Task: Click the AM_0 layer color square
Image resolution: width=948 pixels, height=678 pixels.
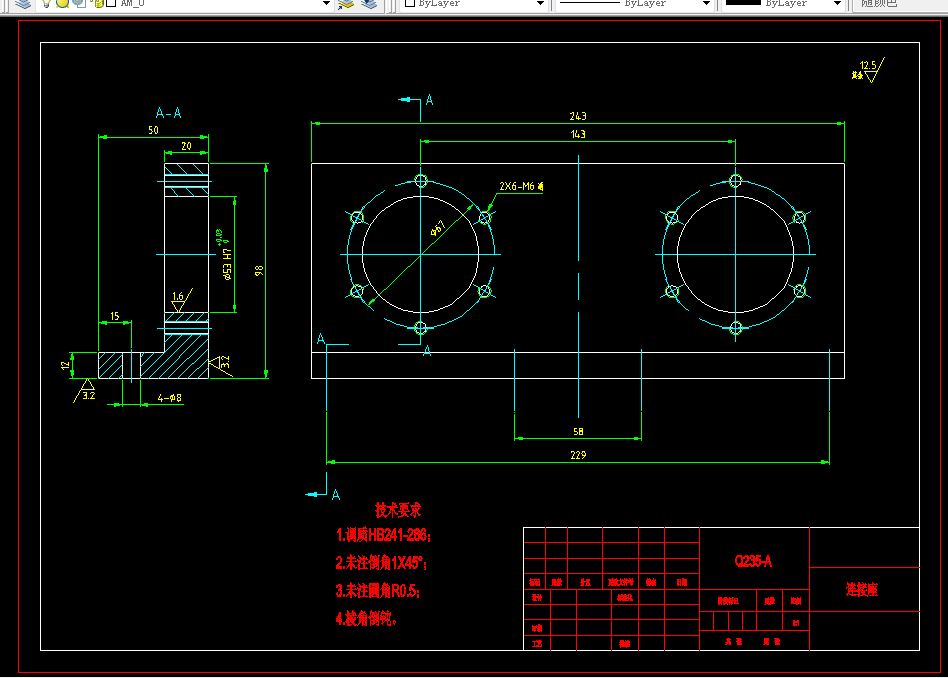Action: tap(111, 3)
